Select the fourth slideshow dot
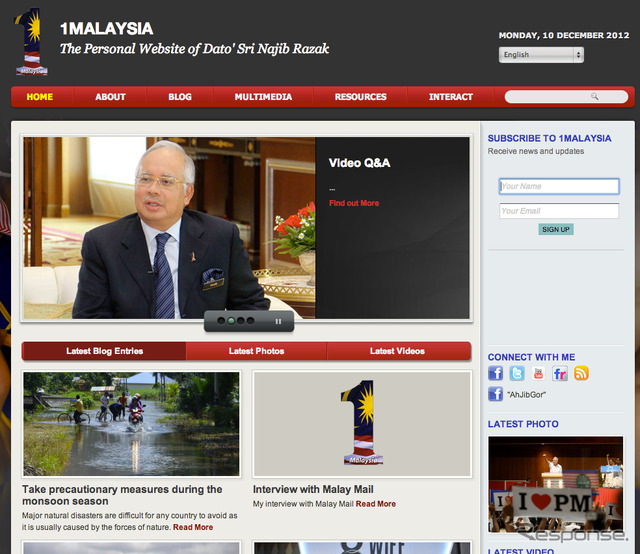This screenshot has width=640, height=554. coord(250,321)
